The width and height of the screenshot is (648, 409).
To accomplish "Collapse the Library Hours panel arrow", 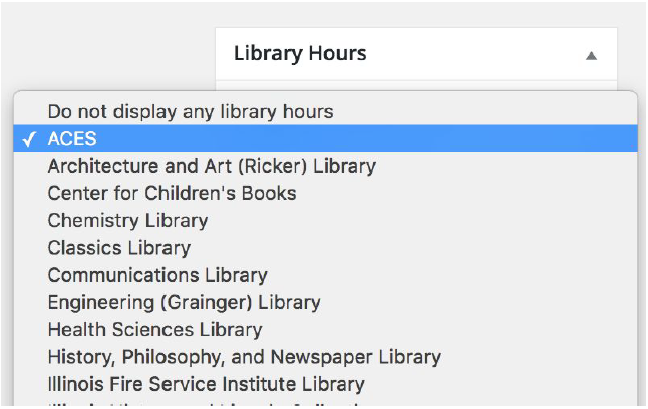I will (591, 55).
